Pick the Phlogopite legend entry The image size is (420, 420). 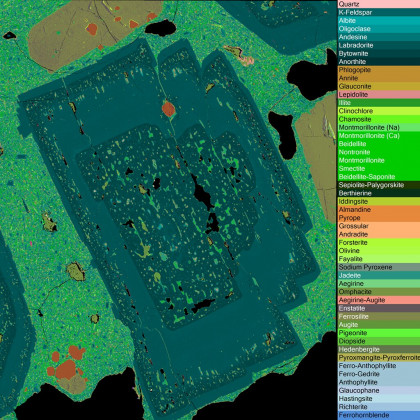[379, 70]
